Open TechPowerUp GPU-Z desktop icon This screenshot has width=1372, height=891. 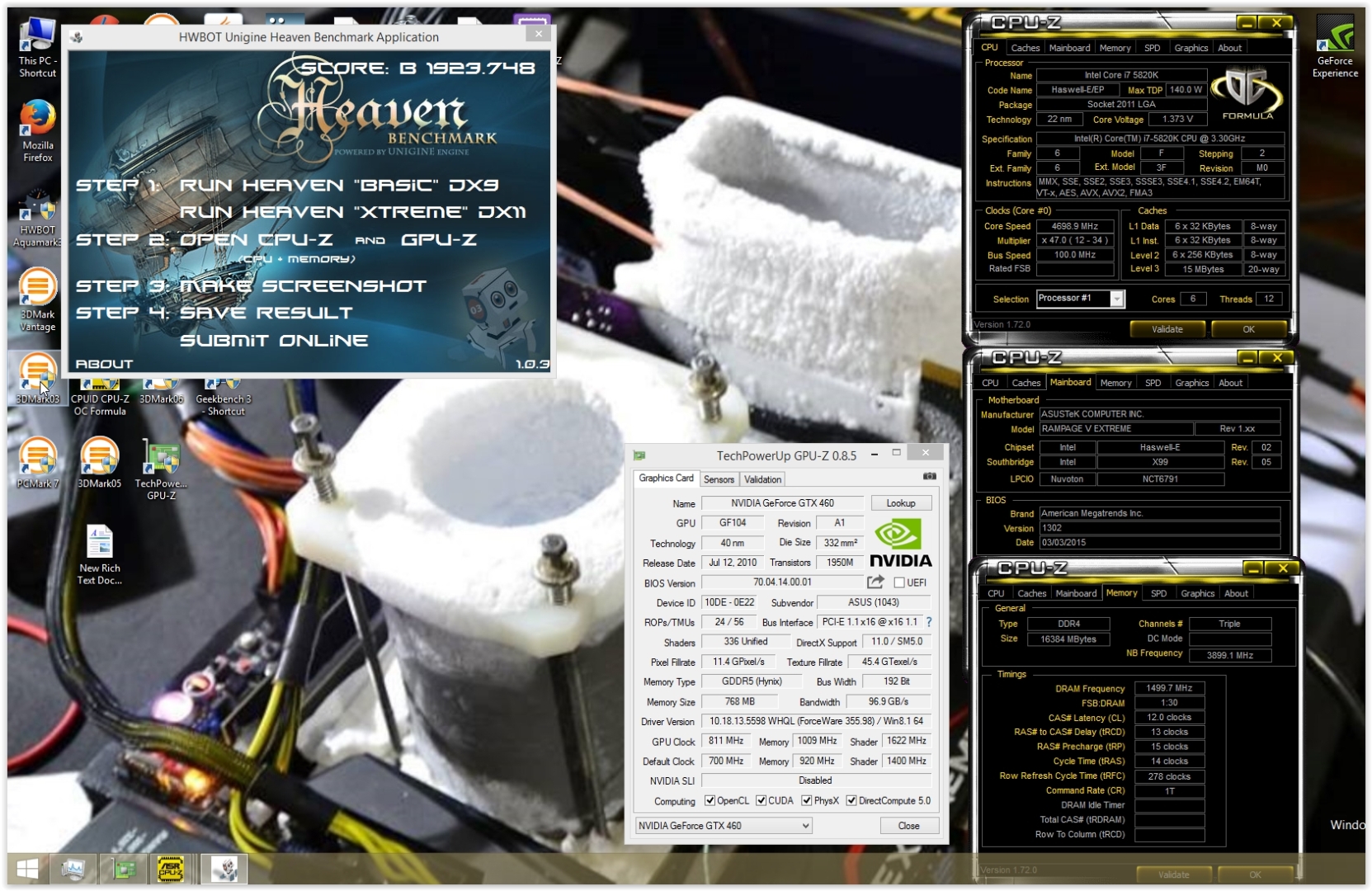161,469
